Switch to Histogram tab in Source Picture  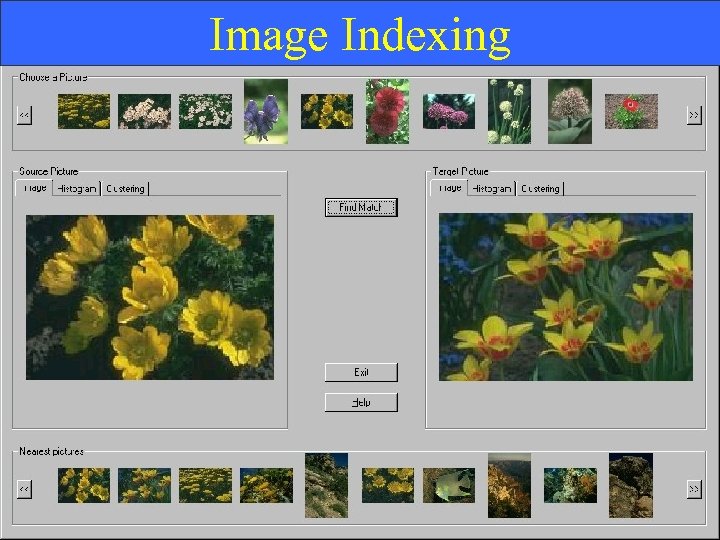pyautogui.click(x=77, y=189)
